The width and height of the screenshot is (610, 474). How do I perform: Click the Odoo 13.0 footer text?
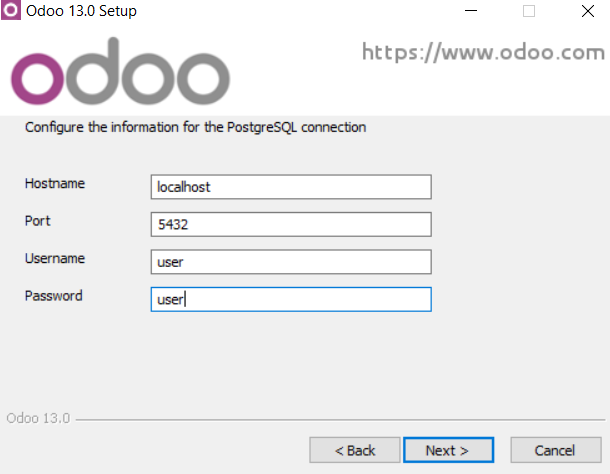coord(38,418)
